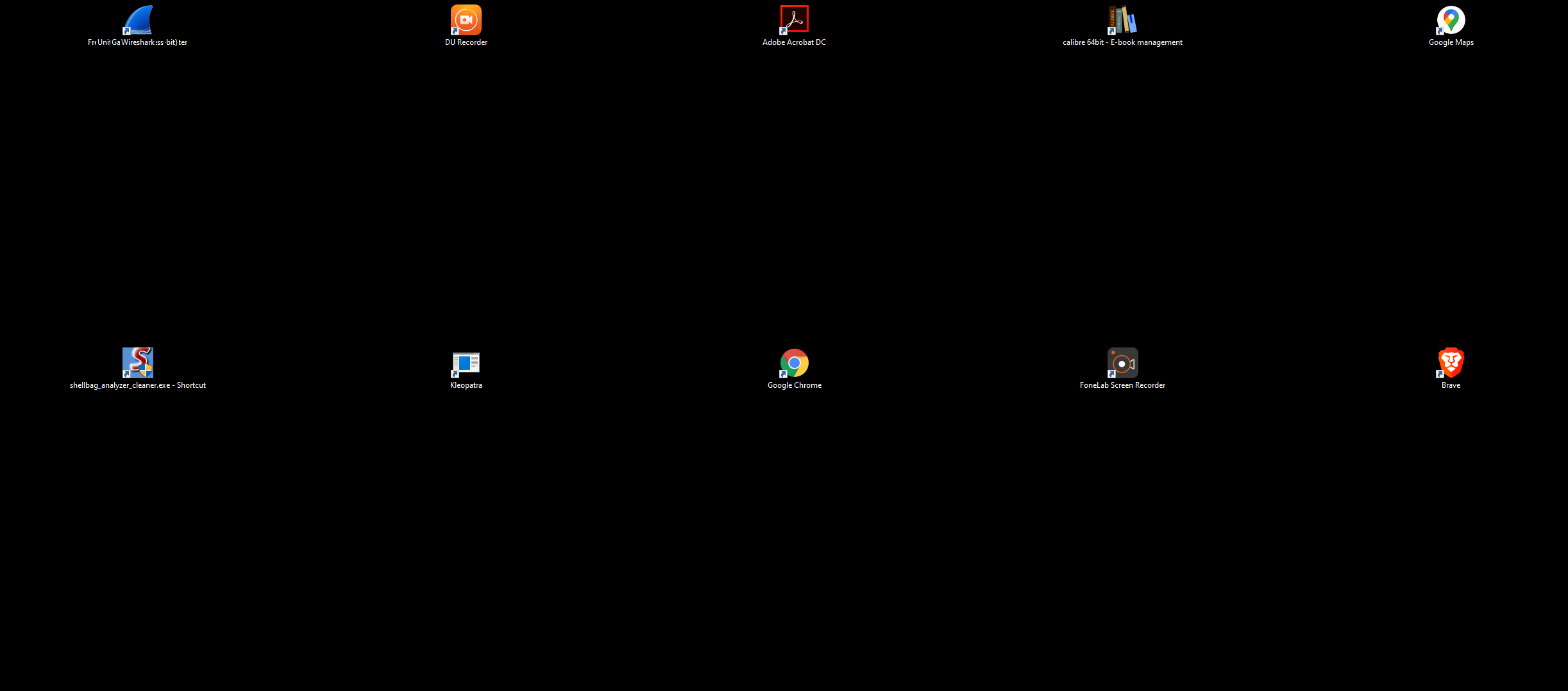
Task: Click the "Brave" label text
Action: [1451, 385]
